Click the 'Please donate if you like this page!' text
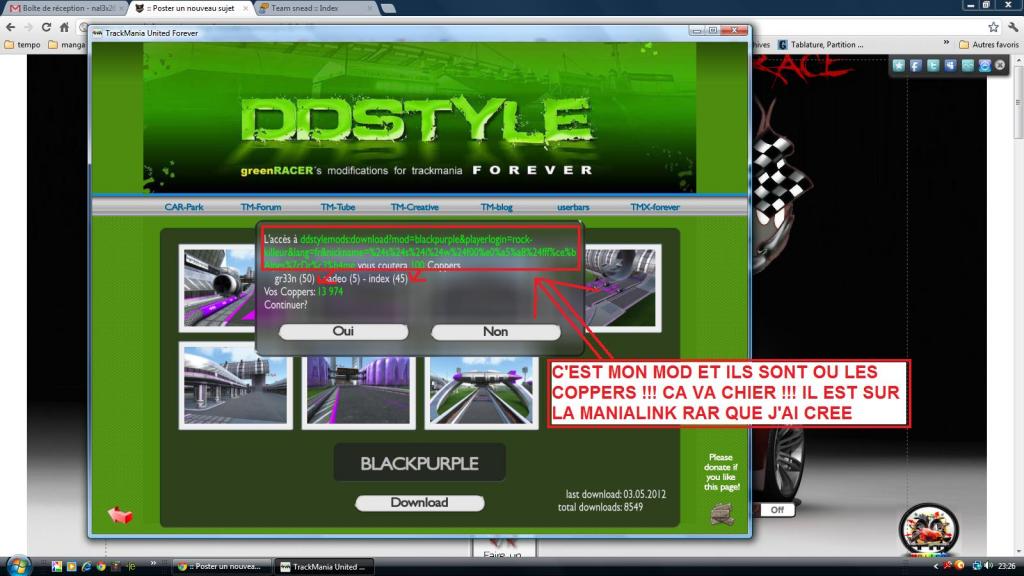1024x576 pixels. point(721,472)
